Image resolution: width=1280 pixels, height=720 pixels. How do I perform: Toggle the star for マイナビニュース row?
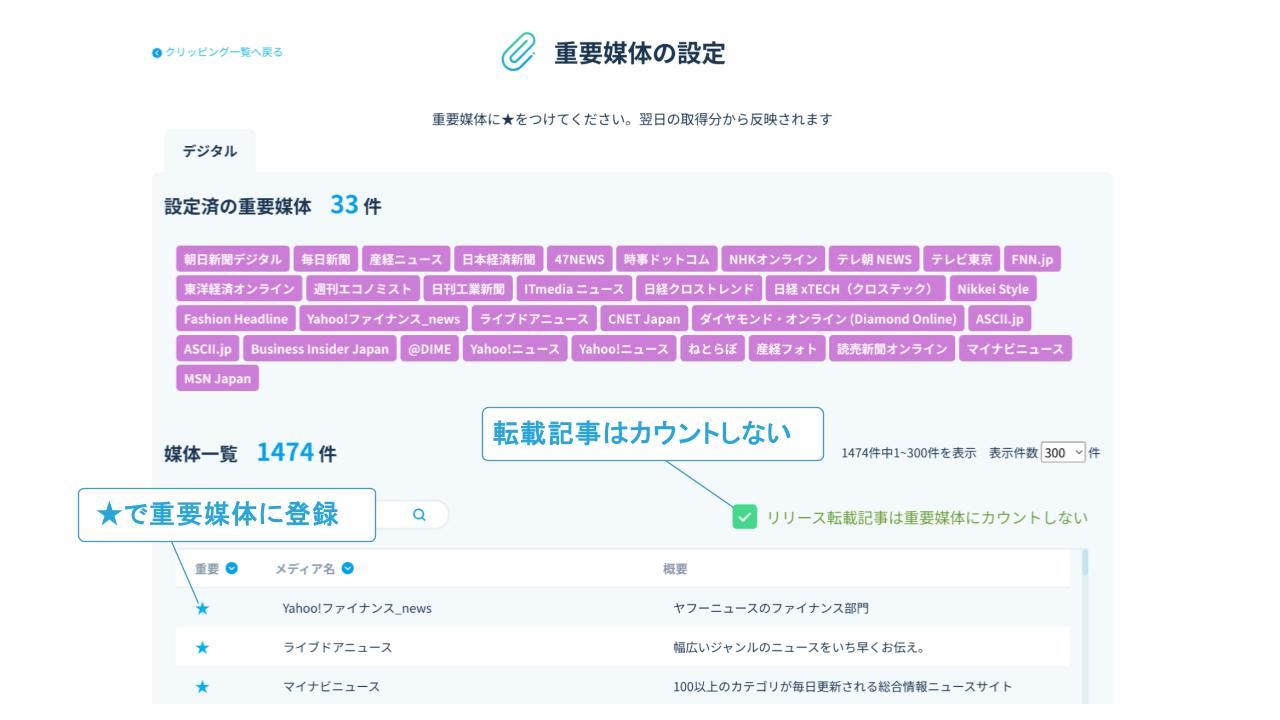pos(202,687)
